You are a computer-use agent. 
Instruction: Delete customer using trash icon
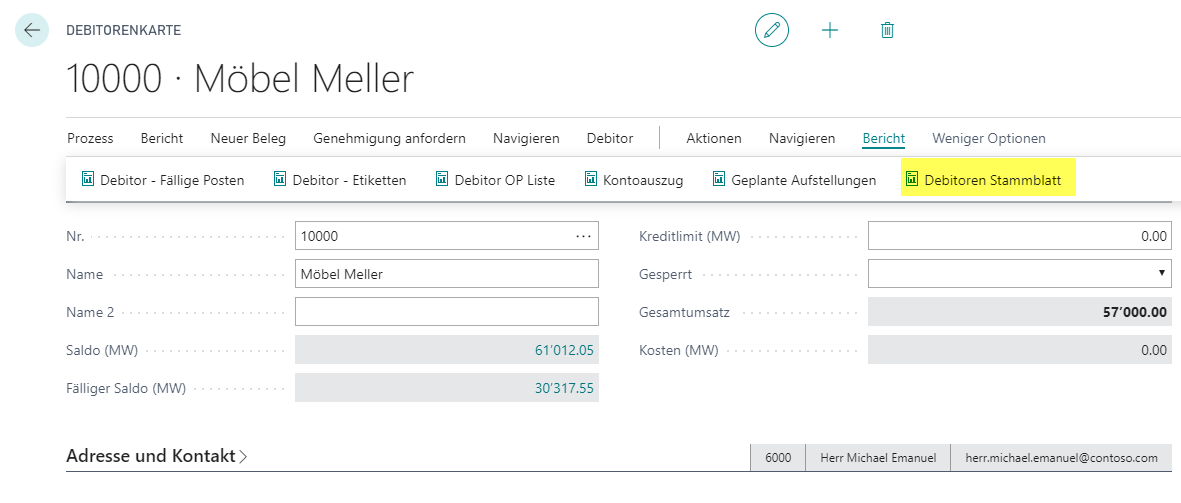click(887, 30)
